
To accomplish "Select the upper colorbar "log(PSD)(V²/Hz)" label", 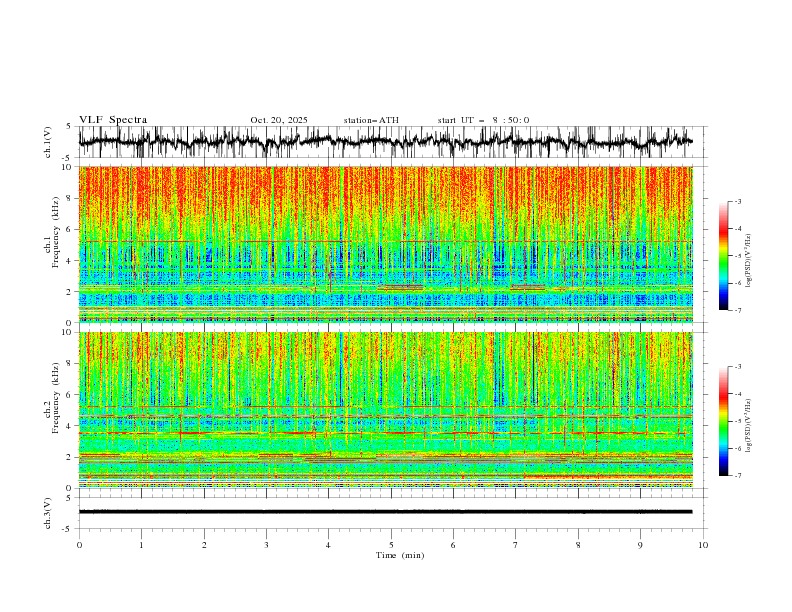I will 748,261.
